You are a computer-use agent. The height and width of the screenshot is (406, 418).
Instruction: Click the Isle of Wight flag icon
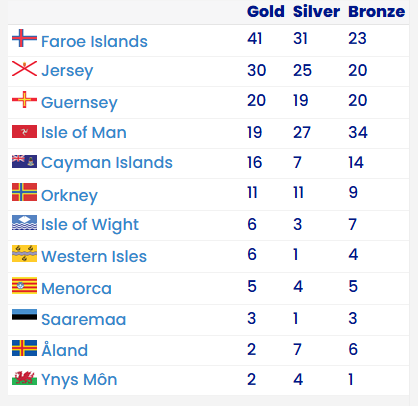click(x=24, y=223)
